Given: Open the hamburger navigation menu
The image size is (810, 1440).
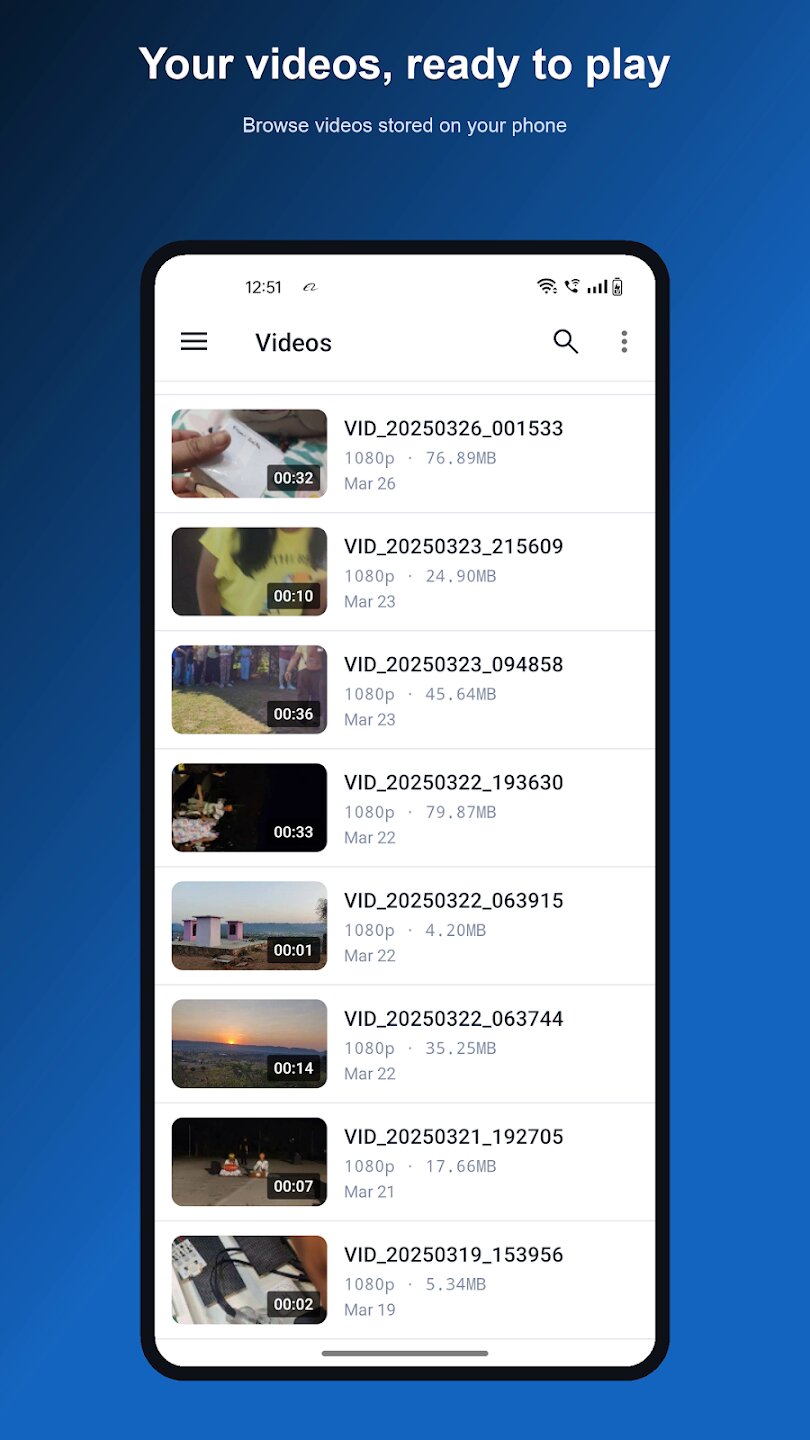Looking at the screenshot, I should 194,342.
